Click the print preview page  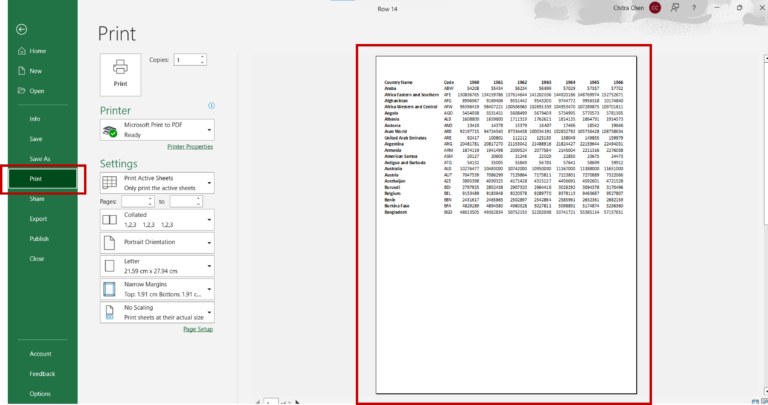506,225
